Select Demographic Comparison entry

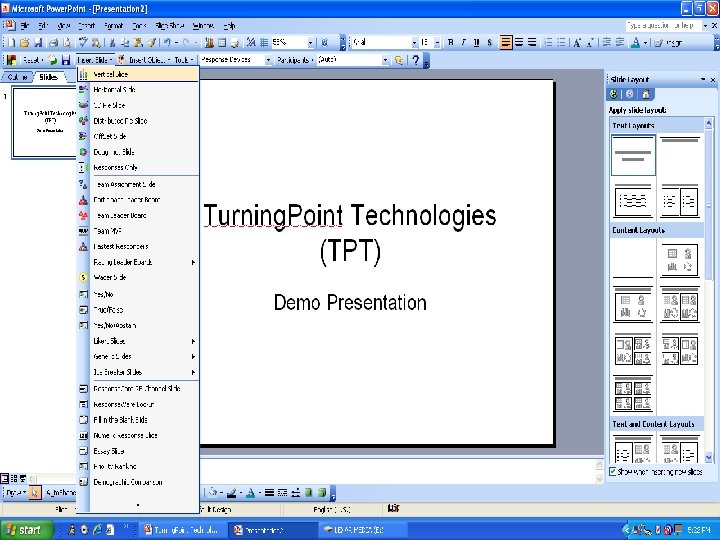pos(138,482)
